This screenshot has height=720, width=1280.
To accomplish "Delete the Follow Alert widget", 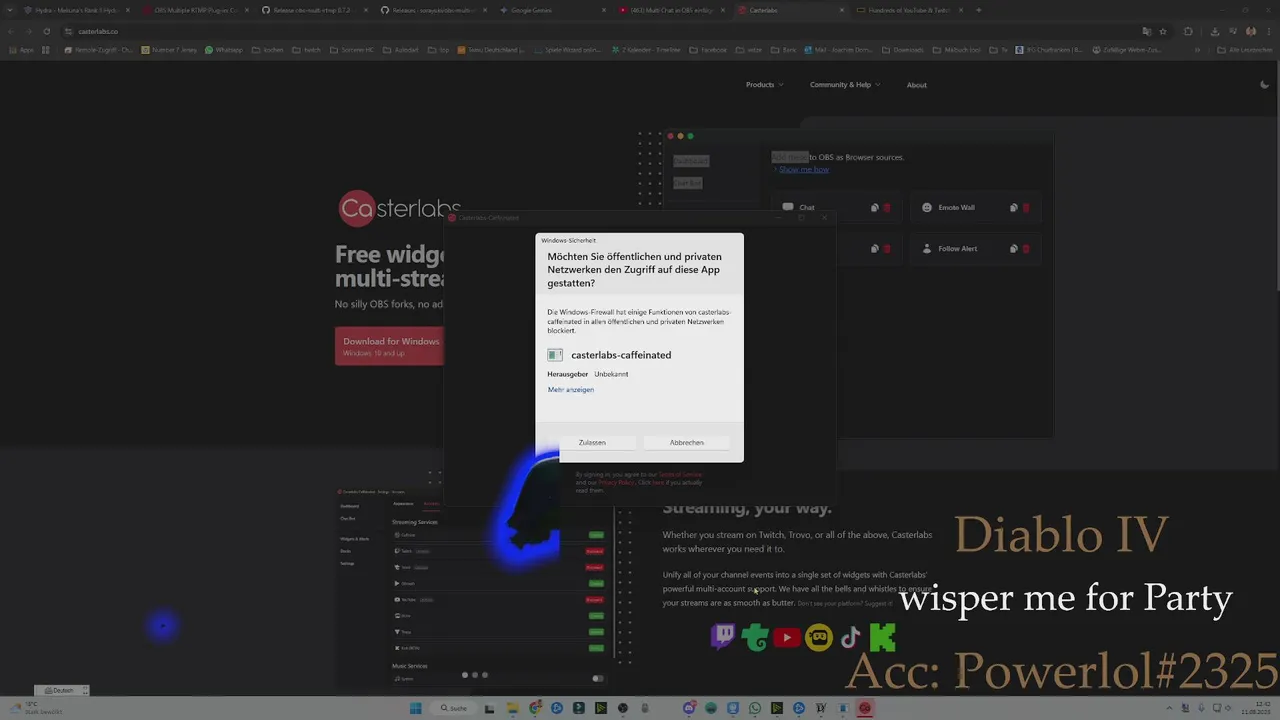I will (x=1026, y=249).
